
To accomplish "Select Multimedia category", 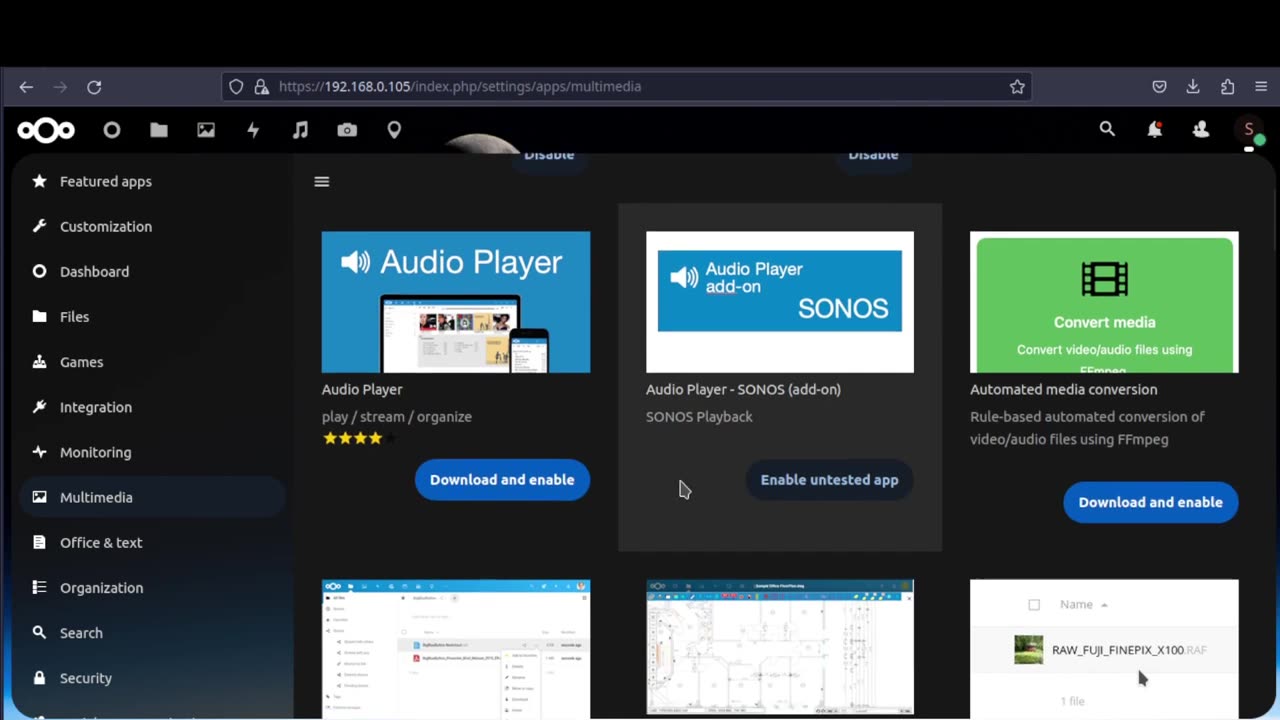I will point(152,497).
